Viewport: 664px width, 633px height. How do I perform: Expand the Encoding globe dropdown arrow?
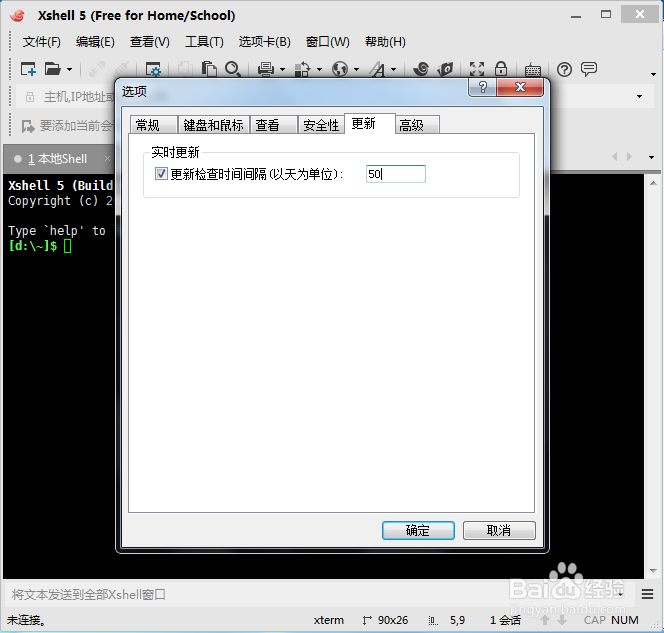(356, 69)
